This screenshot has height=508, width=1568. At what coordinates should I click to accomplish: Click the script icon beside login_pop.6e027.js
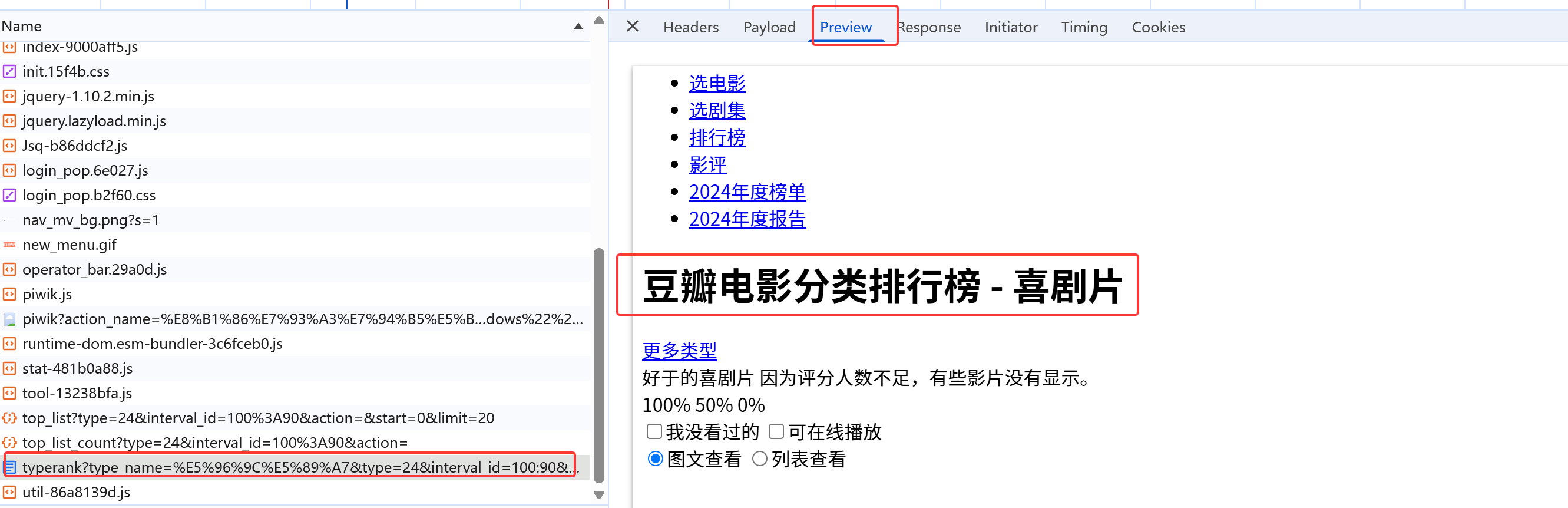click(9, 170)
